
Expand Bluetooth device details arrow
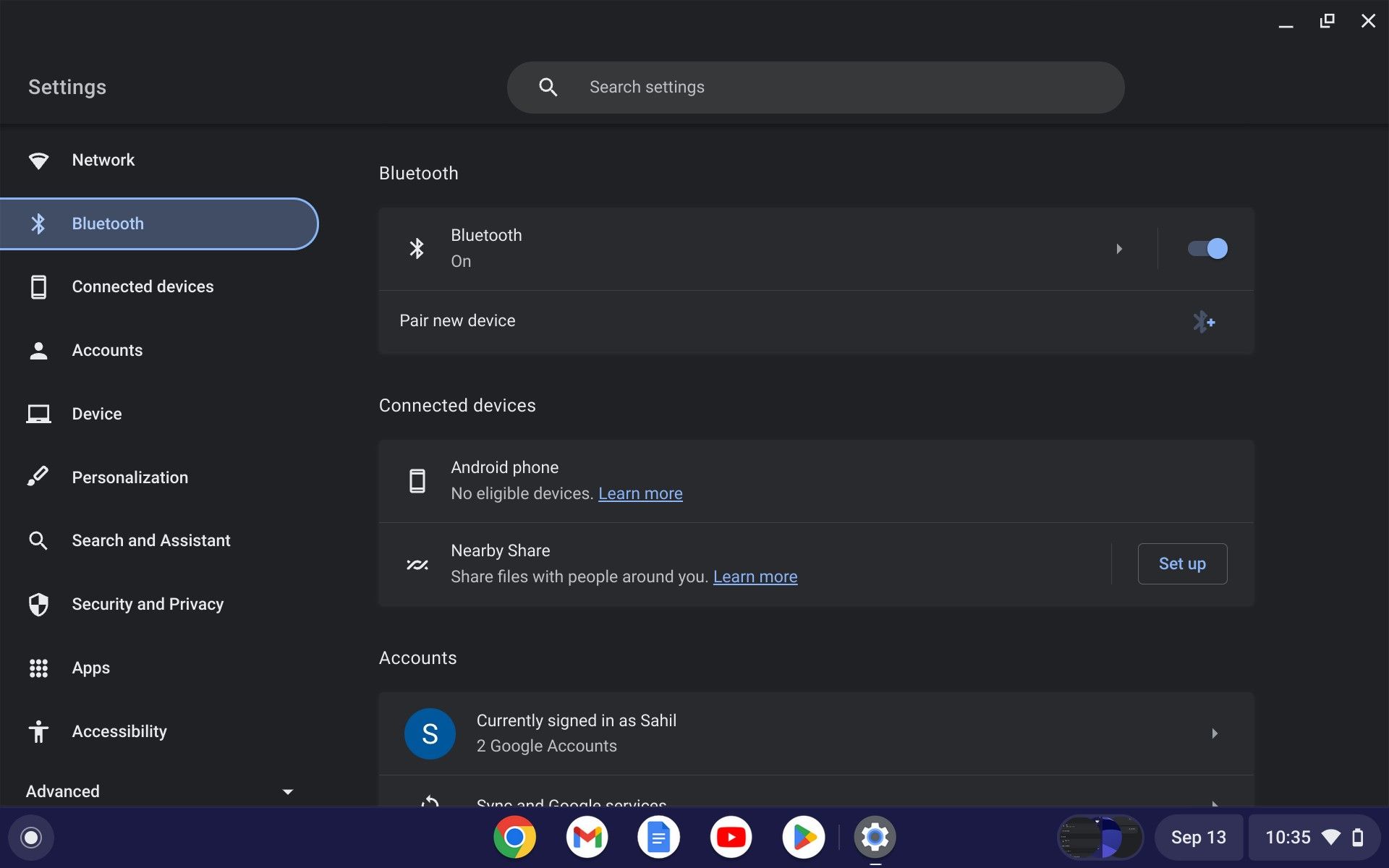pos(1118,249)
